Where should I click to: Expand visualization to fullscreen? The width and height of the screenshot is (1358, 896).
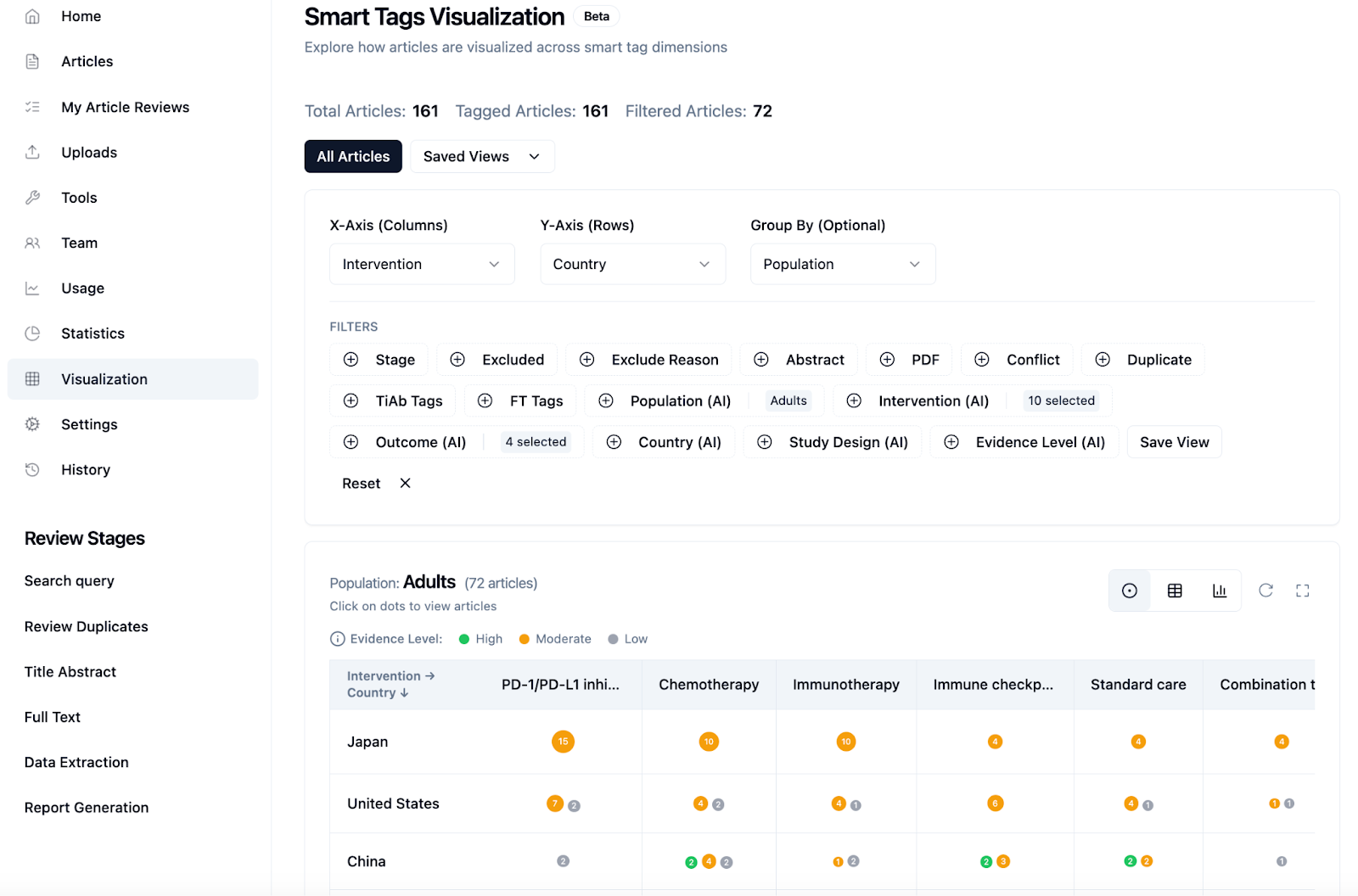point(1303,591)
